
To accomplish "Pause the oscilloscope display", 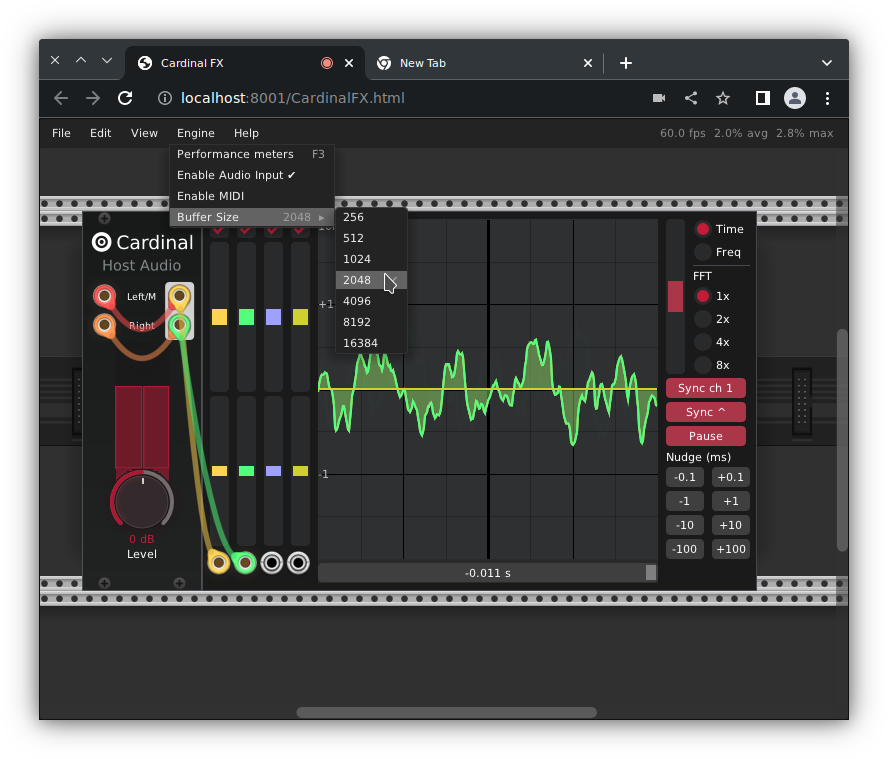I will tap(706, 436).
